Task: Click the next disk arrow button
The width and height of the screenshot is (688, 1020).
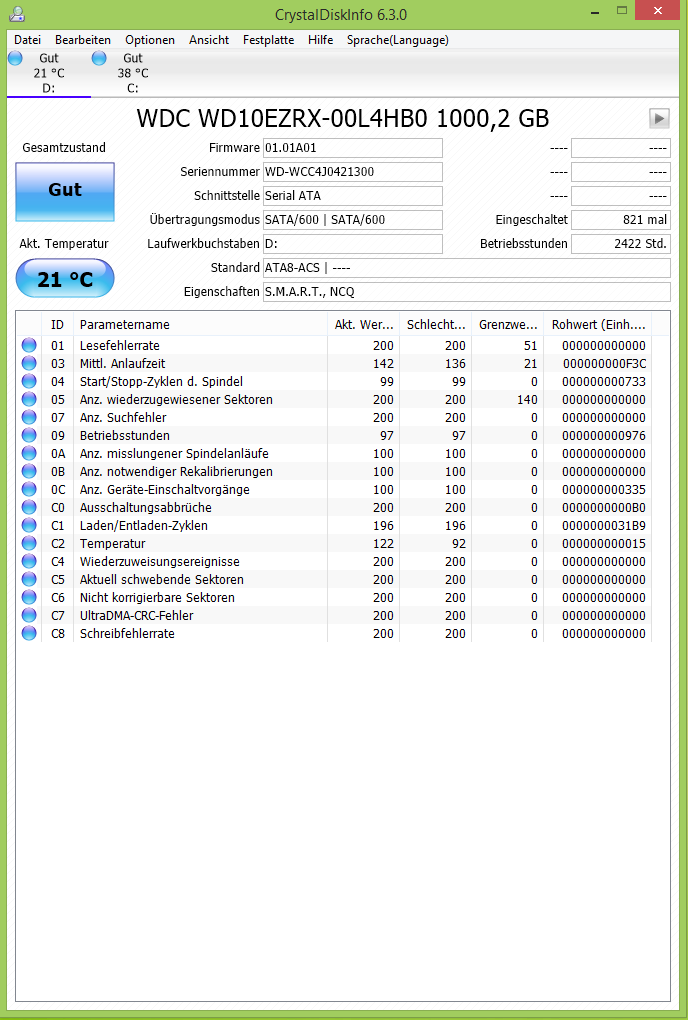Action: coord(659,118)
